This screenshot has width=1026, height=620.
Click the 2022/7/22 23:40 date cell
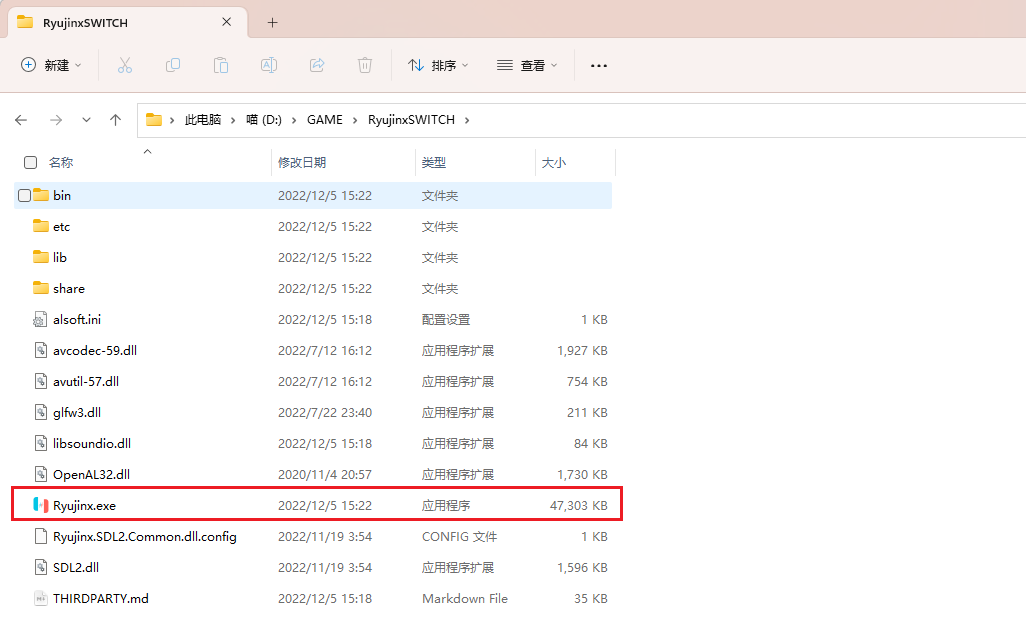coord(325,413)
